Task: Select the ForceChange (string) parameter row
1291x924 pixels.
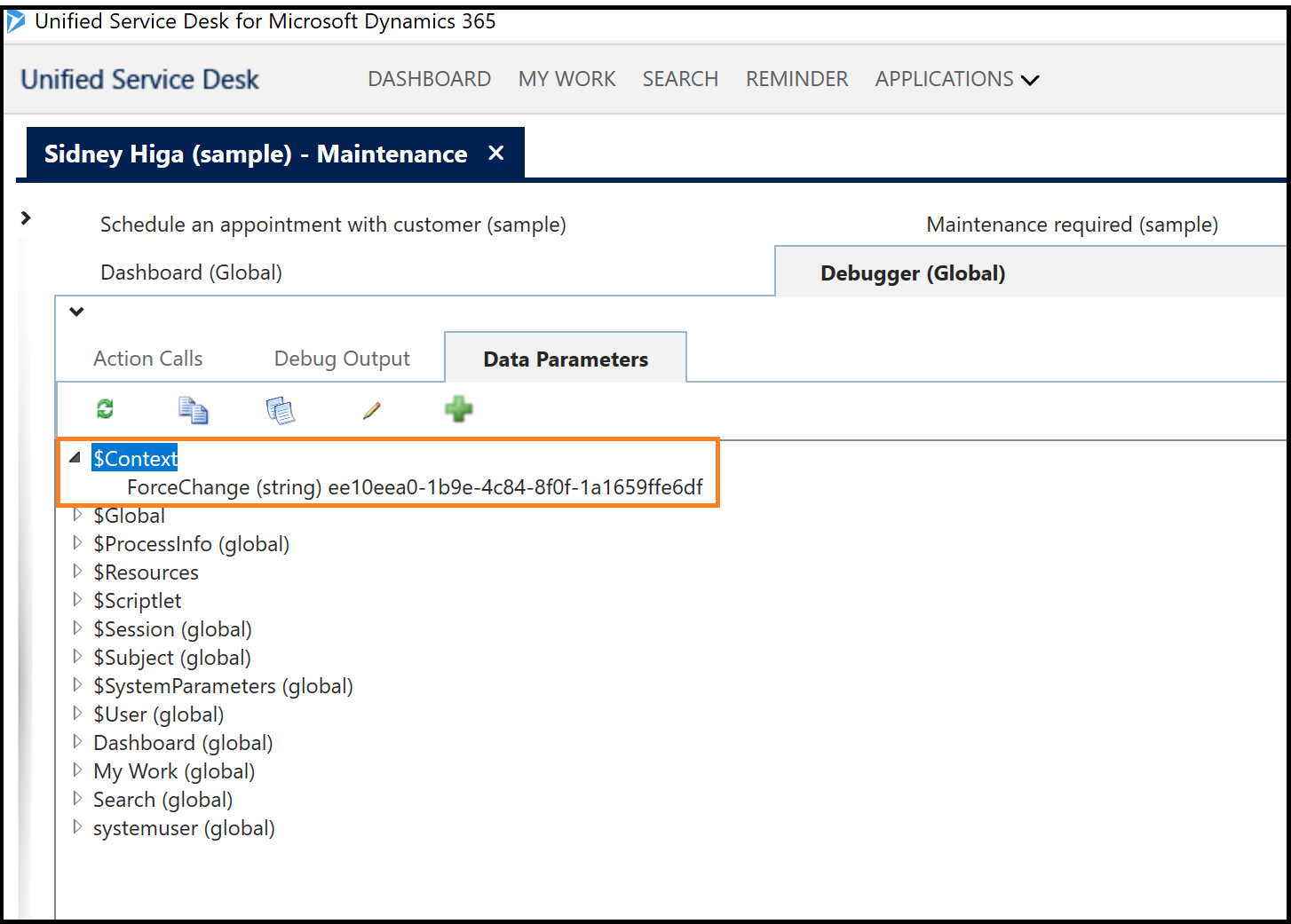Action: pos(415,487)
